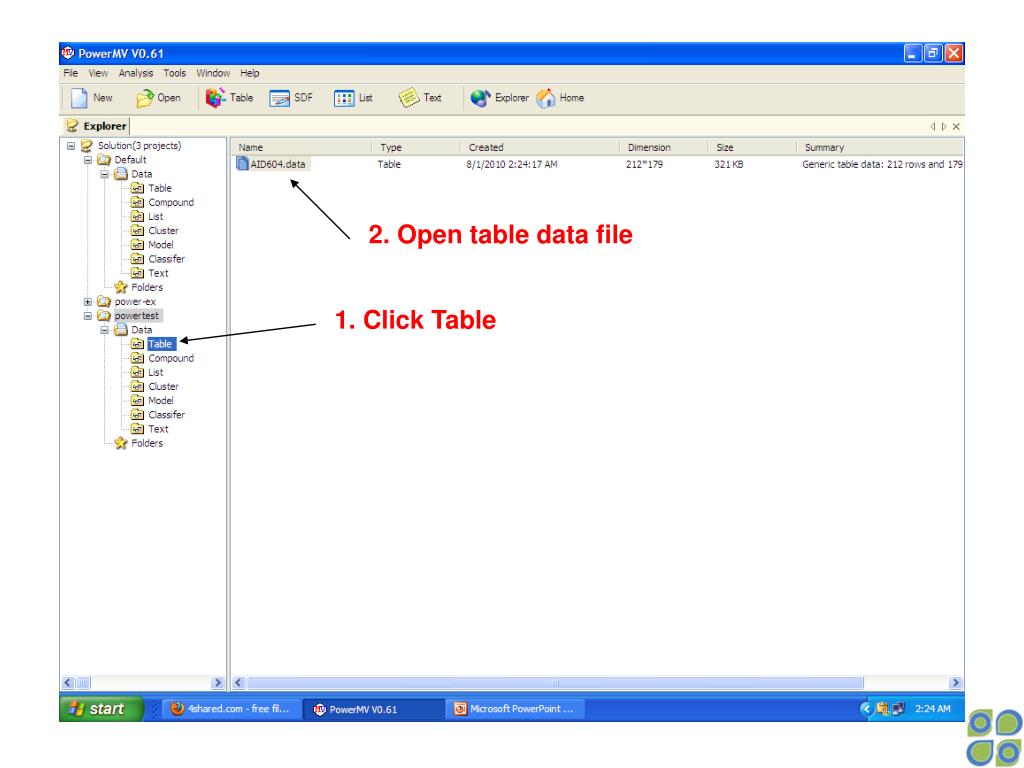The width and height of the screenshot is (1024, 768).
Task: Click the Folders star icon under Default
Action: click(121, 287)
